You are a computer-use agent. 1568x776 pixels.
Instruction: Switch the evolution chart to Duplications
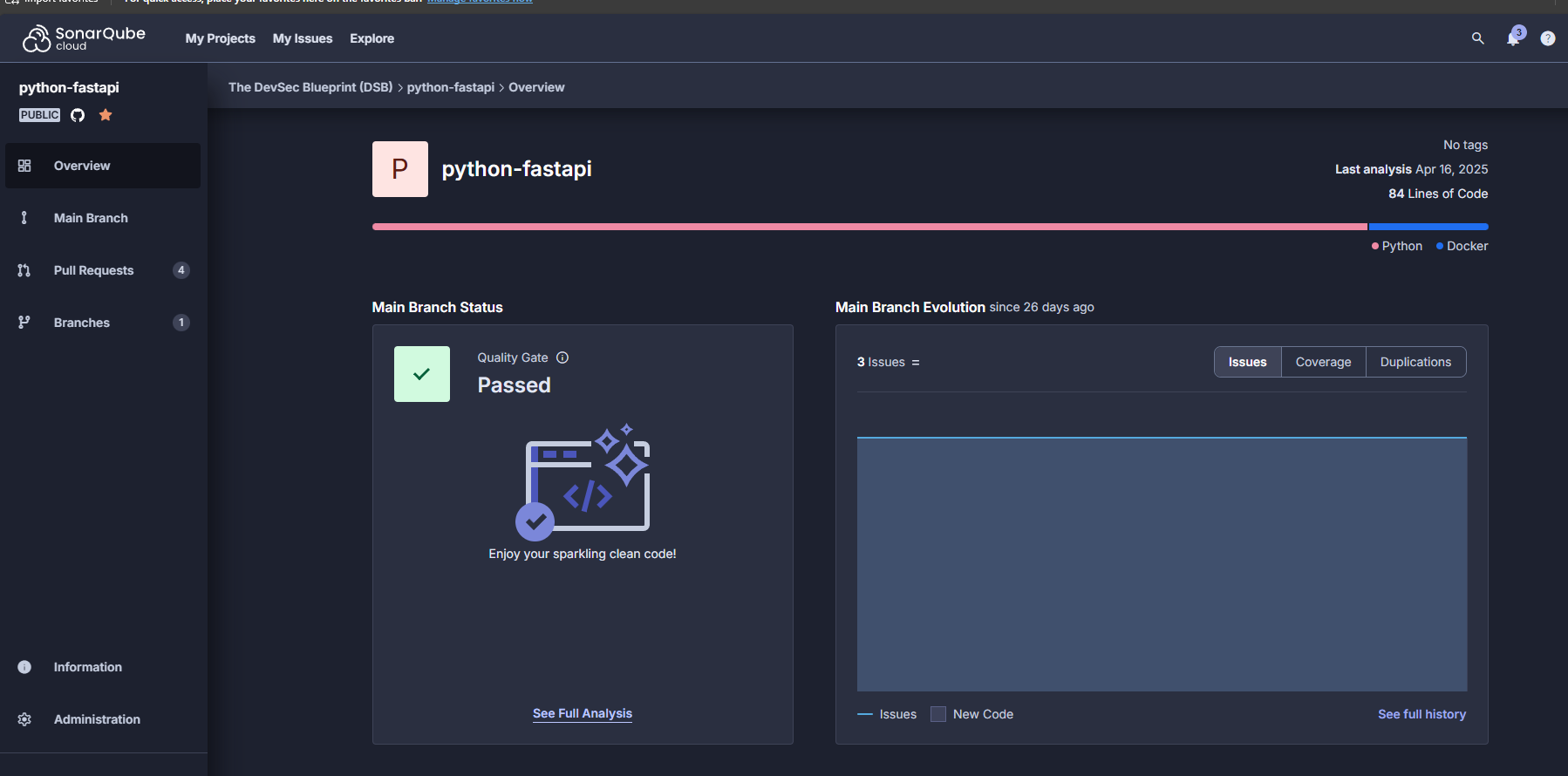pos(1415,362)
